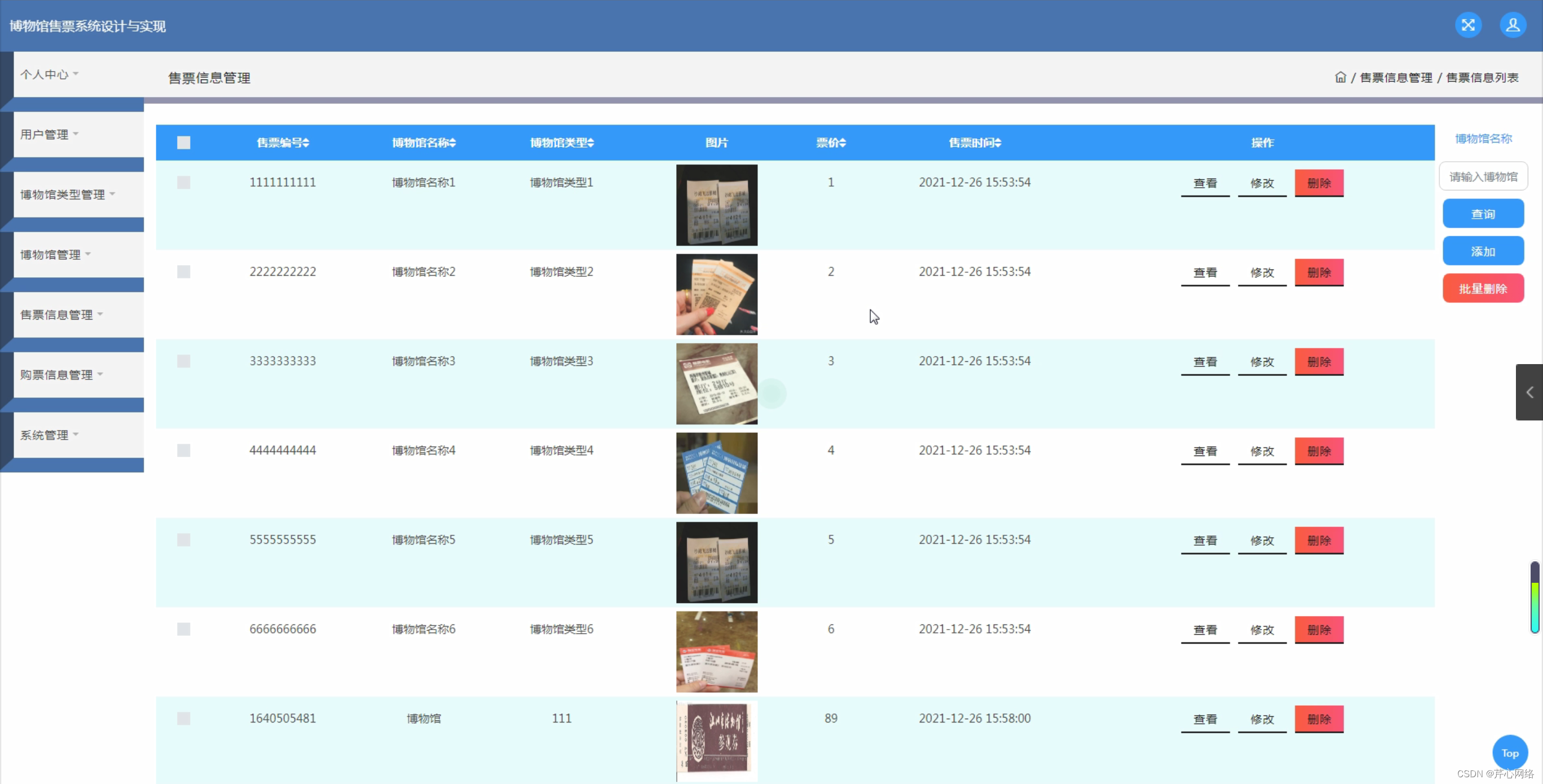Check the row for ticket 2222222222

pos(184,272)
